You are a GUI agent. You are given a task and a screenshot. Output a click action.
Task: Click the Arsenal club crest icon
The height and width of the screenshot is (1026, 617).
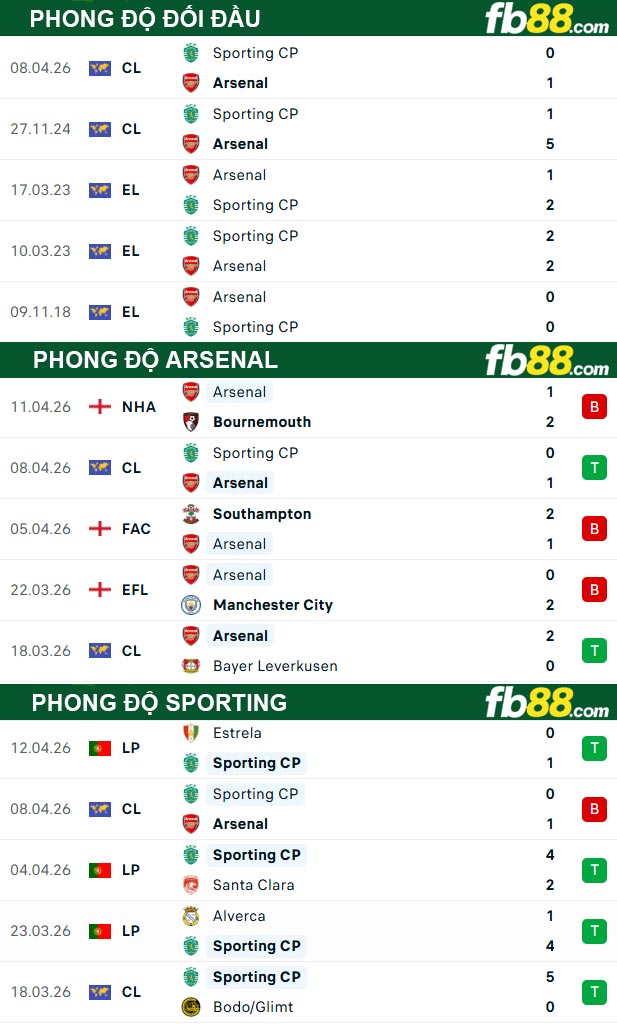(190, 83)
